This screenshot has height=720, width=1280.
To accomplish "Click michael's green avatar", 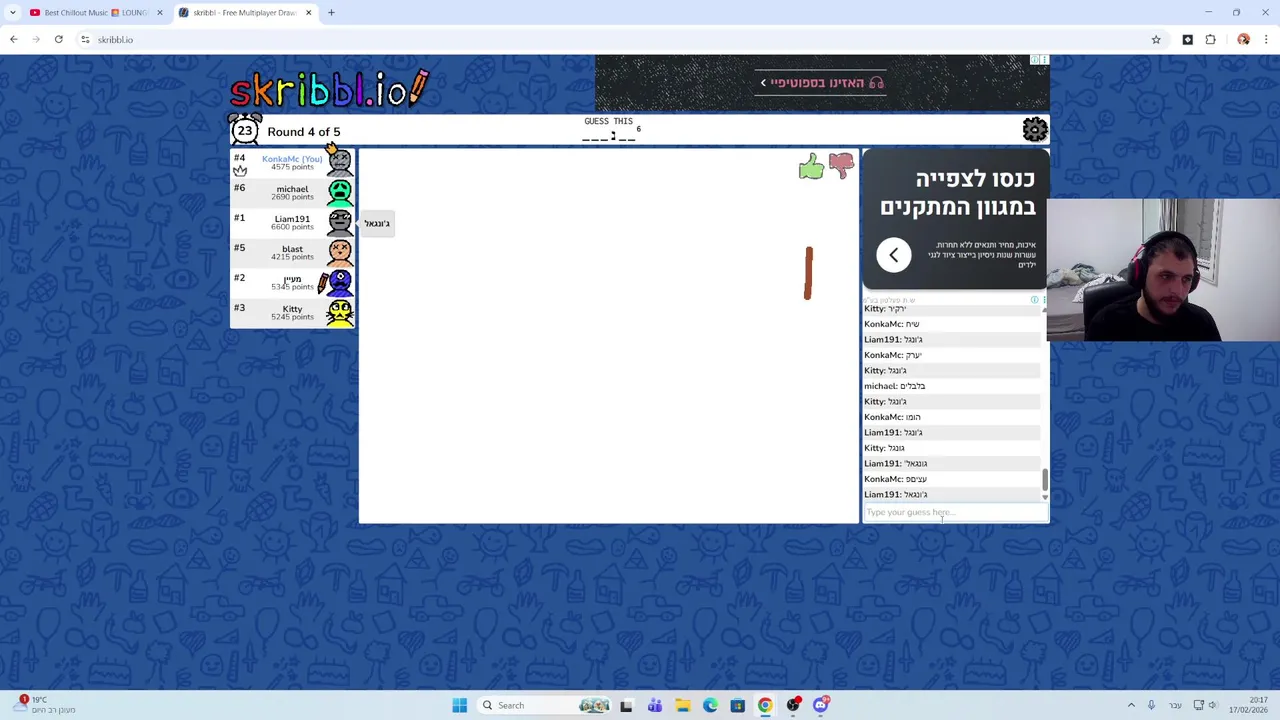I will (x=340, y=192).
